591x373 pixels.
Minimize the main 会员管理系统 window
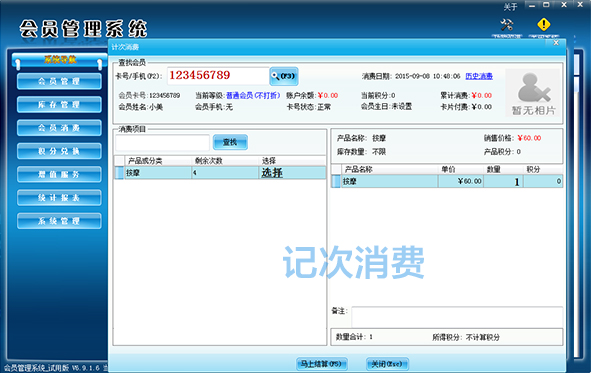(x=532, y=5)
